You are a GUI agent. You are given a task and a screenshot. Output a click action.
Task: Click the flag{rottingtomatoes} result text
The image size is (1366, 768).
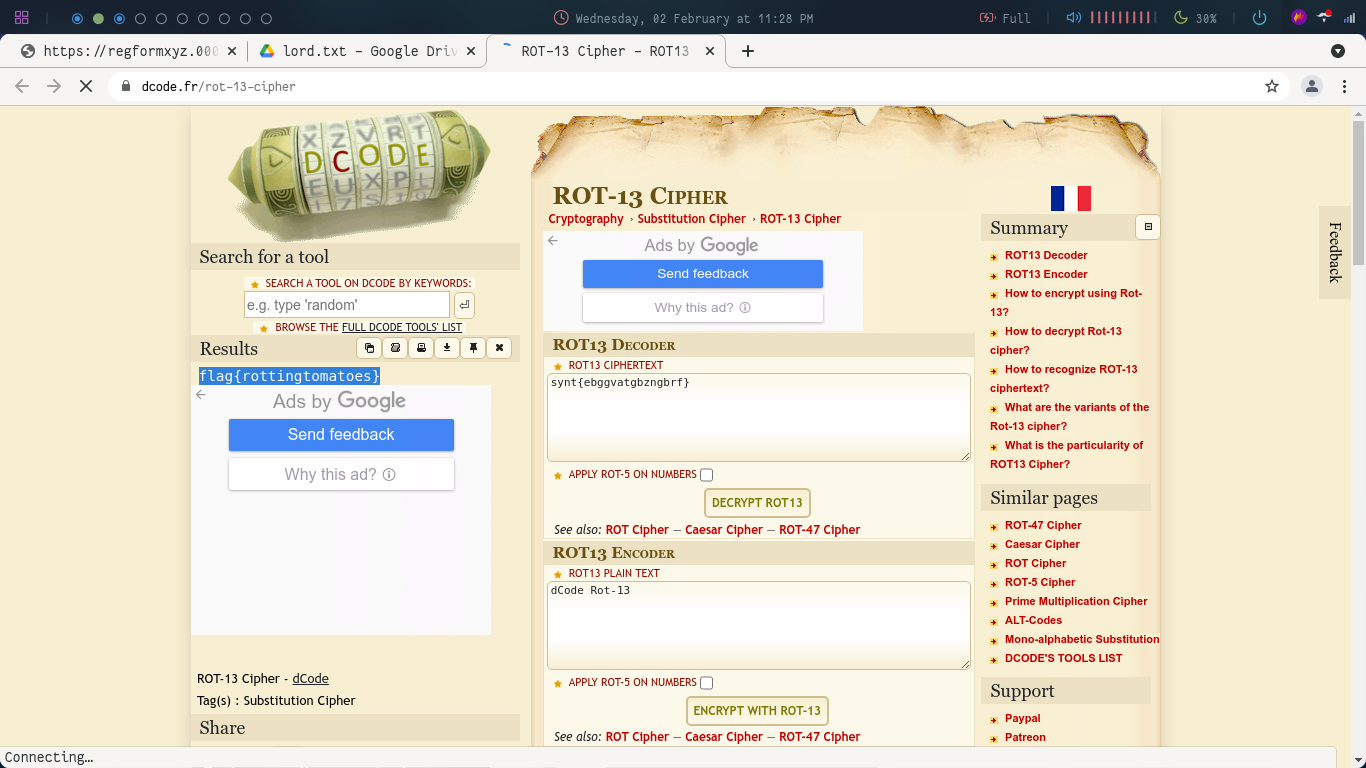pos(290,376)
